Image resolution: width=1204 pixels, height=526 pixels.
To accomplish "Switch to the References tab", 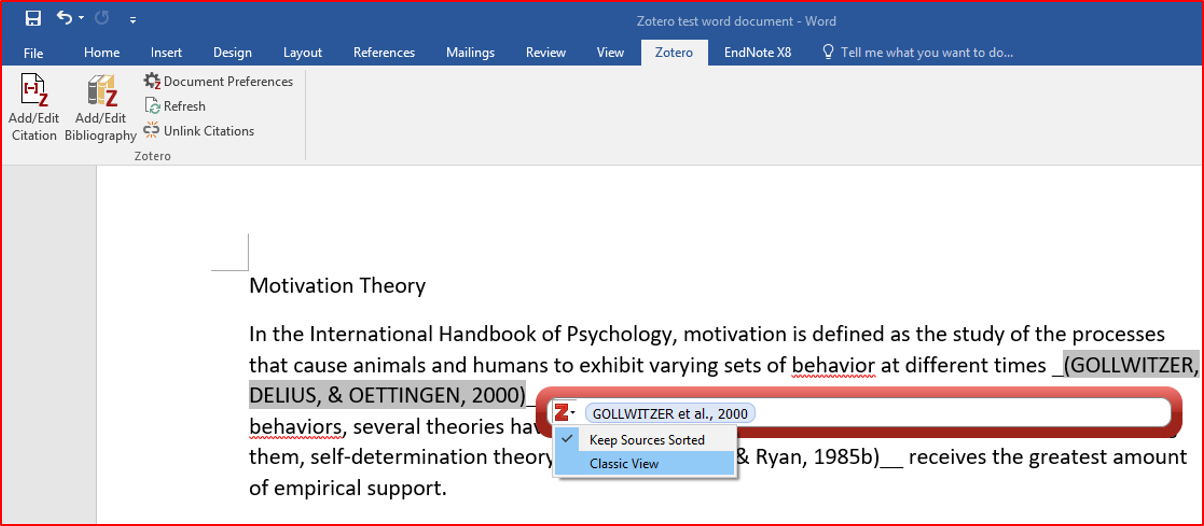I will 384,52.
